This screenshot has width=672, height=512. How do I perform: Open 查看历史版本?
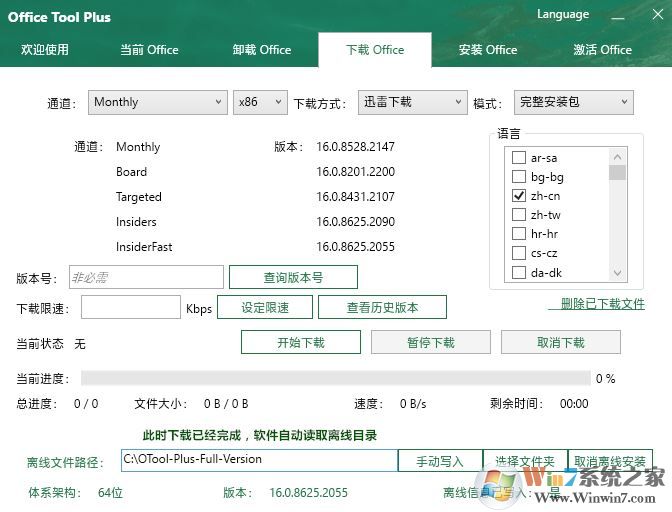click(x=382, y=307)
